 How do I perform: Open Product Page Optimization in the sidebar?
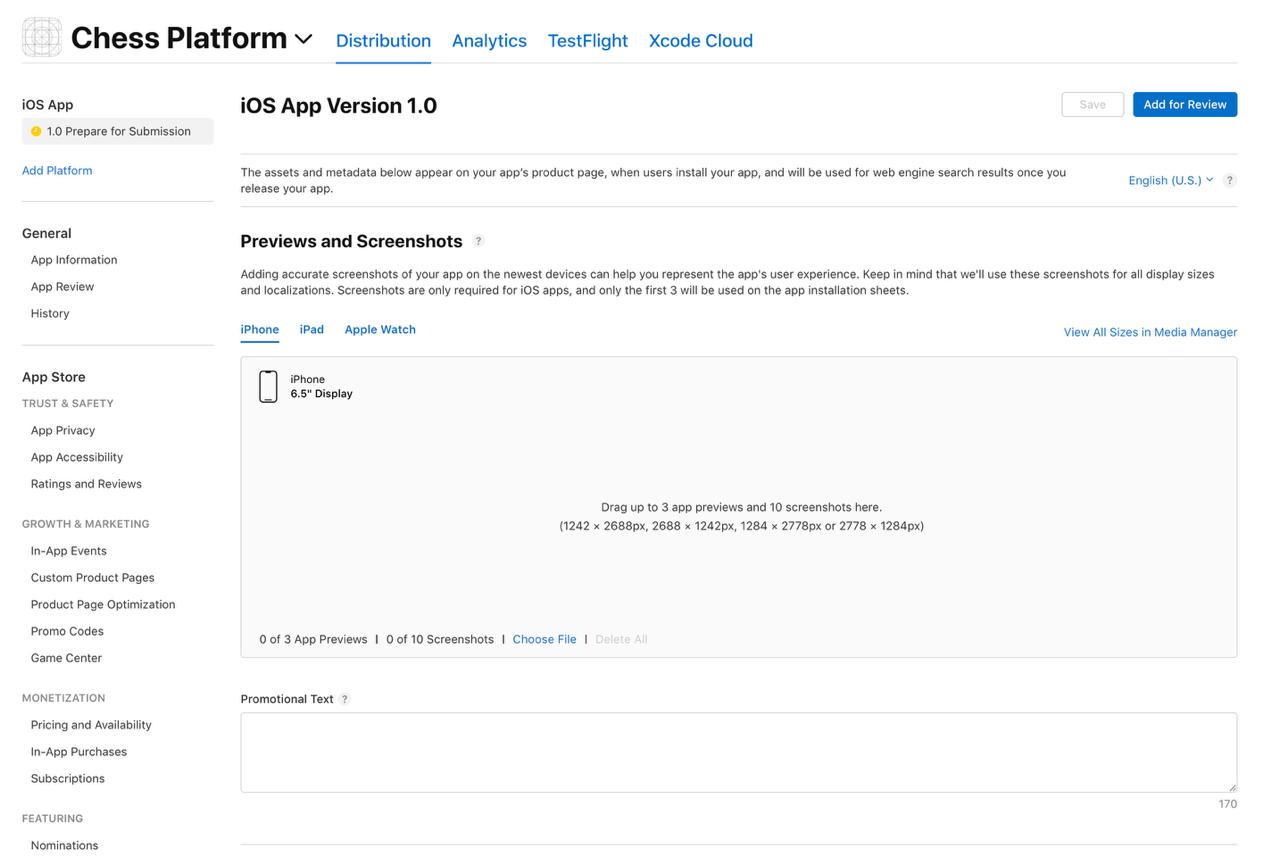103,605
